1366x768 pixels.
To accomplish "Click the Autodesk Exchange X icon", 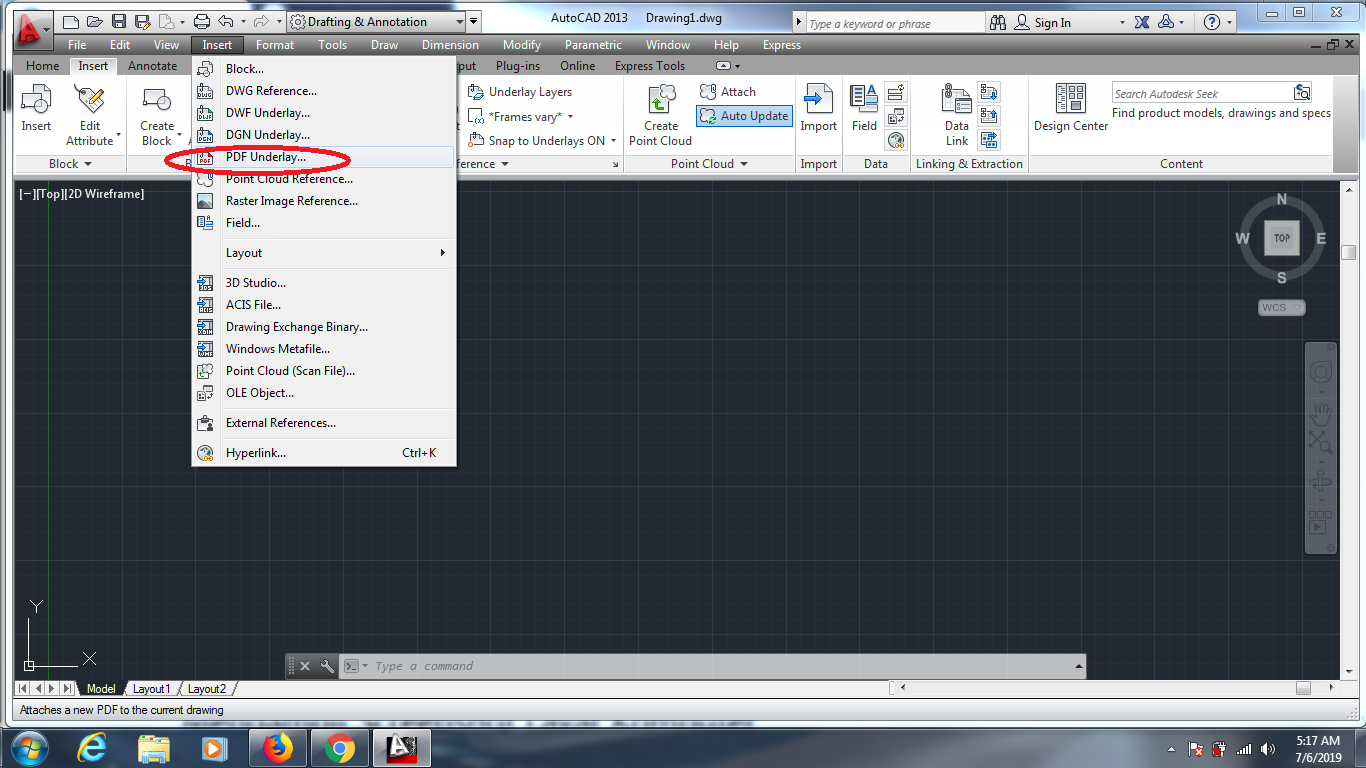I will click(1144, 22).
